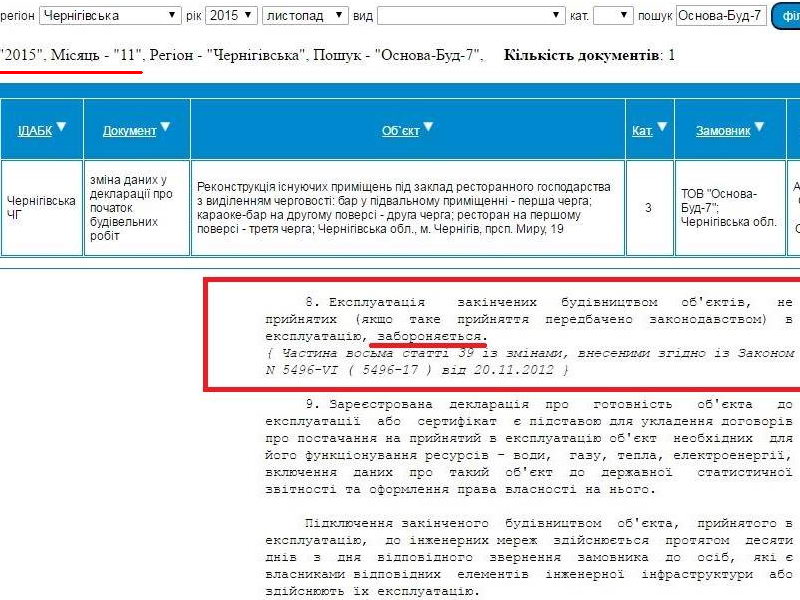The width and height of the screenshot is (800, 600).
Task: Click the sort triangle next to Замовник
Action: click(759, 126)
